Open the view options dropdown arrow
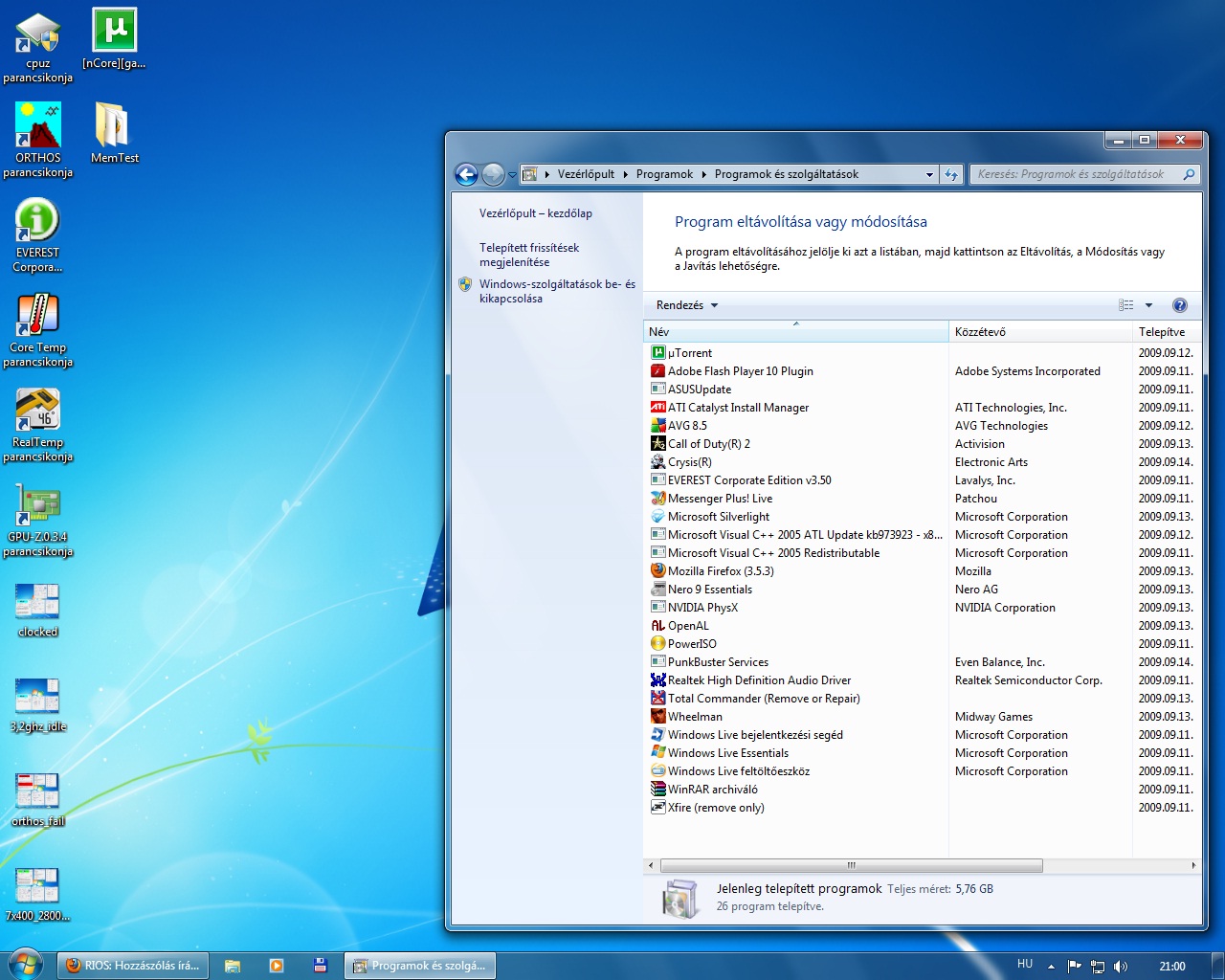Screen dimensions: 1225x980 [1148, 305]
